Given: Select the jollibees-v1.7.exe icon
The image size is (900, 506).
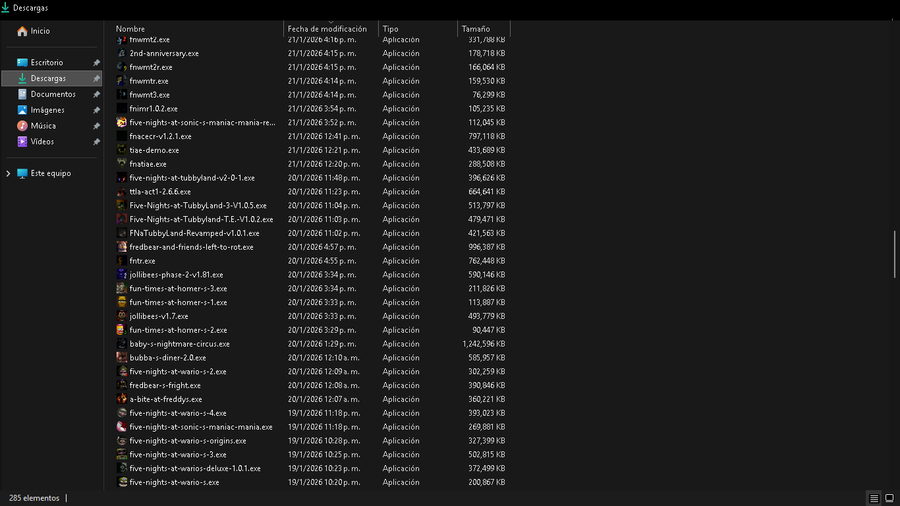Looking at the screenshot, I should [122, 316].
